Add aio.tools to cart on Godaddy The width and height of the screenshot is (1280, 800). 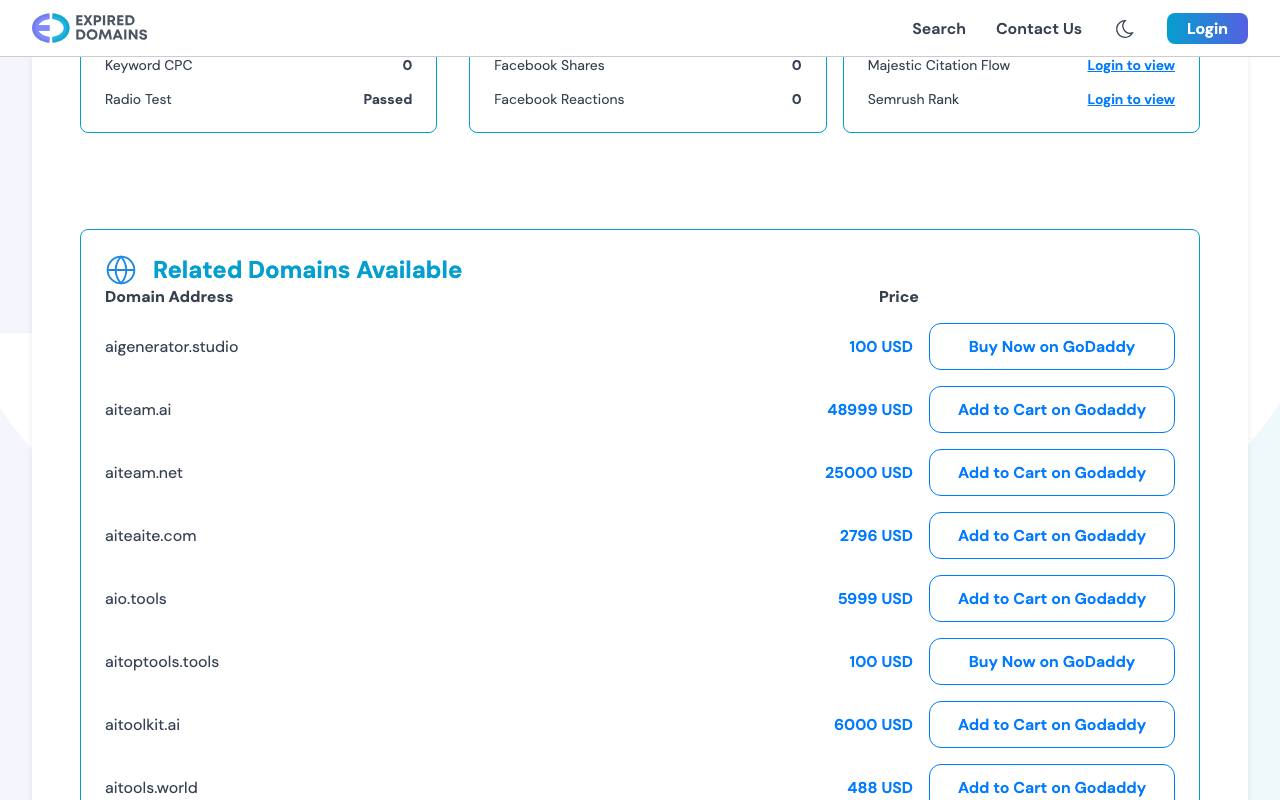(1052, 599)
